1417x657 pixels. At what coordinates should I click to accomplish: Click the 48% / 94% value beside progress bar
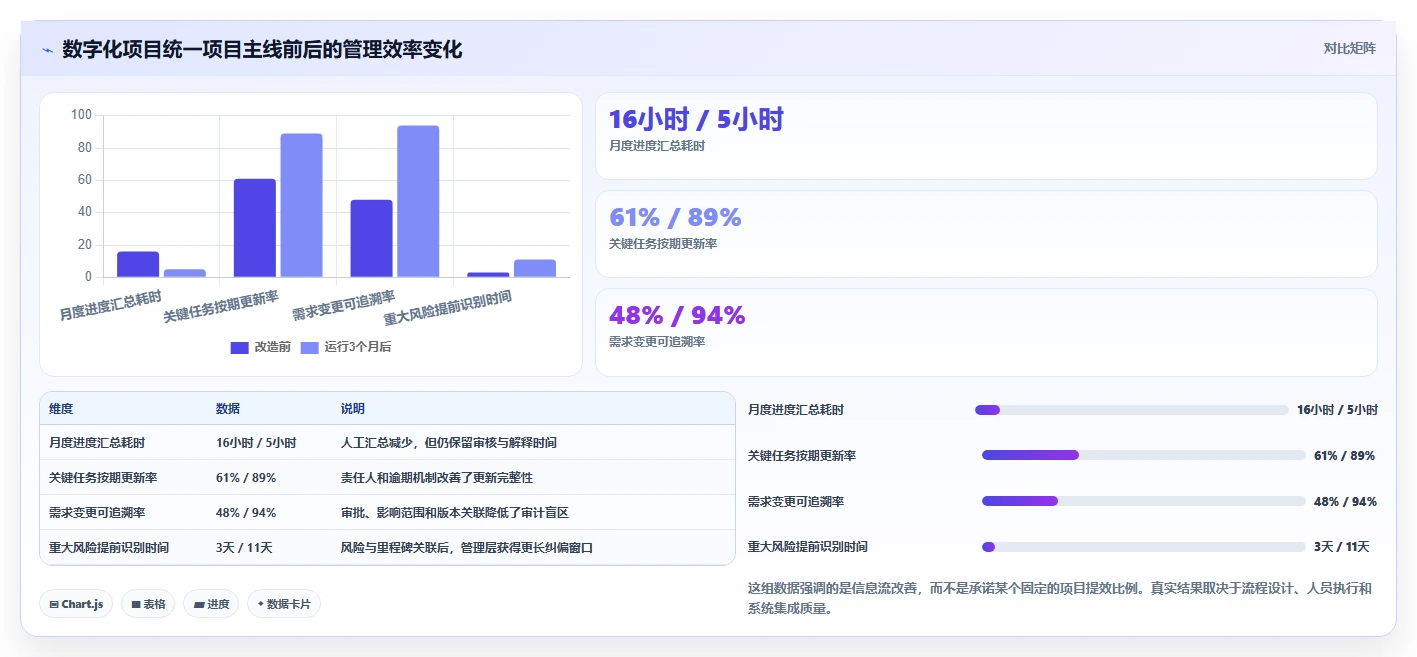[x=1345, y=501]
